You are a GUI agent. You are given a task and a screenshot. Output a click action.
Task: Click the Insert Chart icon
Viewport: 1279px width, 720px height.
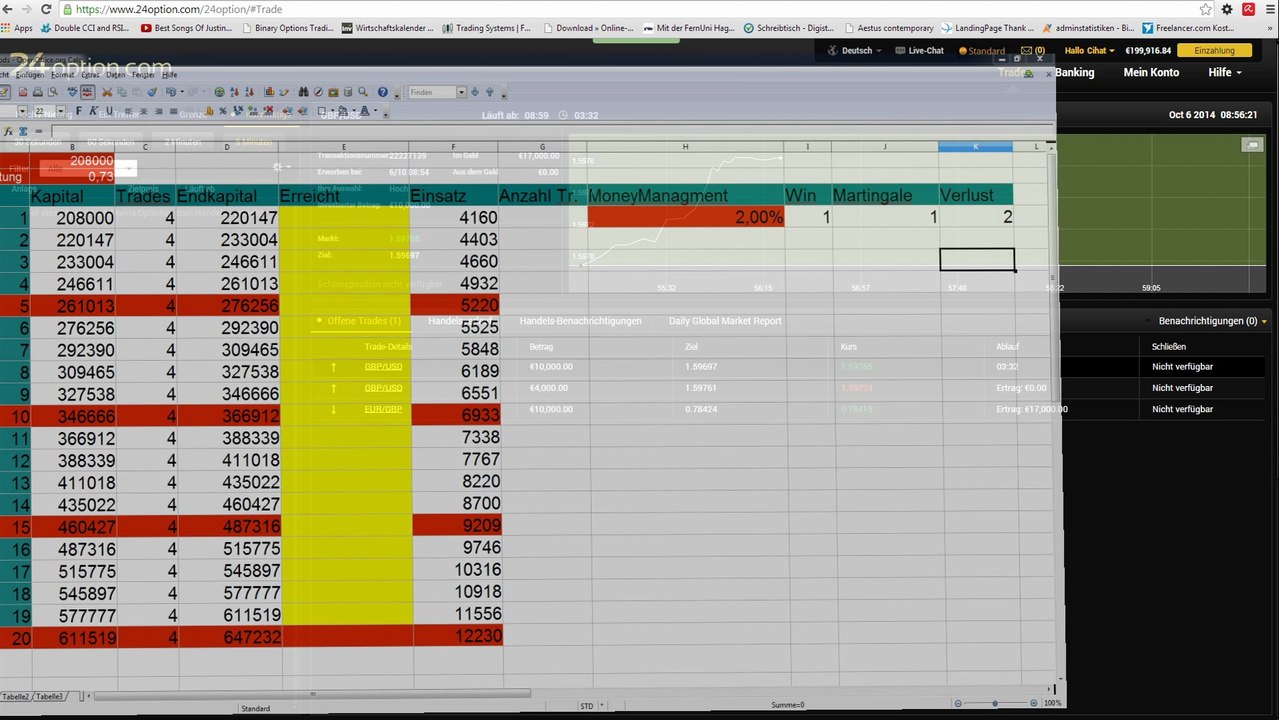coord(269,92)
